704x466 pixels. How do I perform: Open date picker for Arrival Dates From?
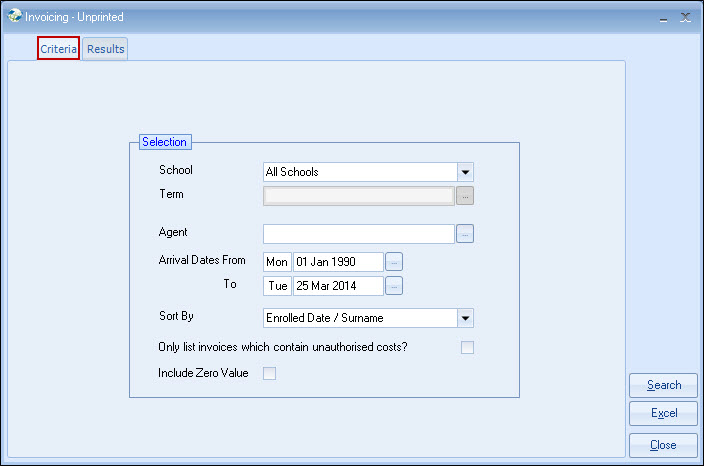(394, 262)
